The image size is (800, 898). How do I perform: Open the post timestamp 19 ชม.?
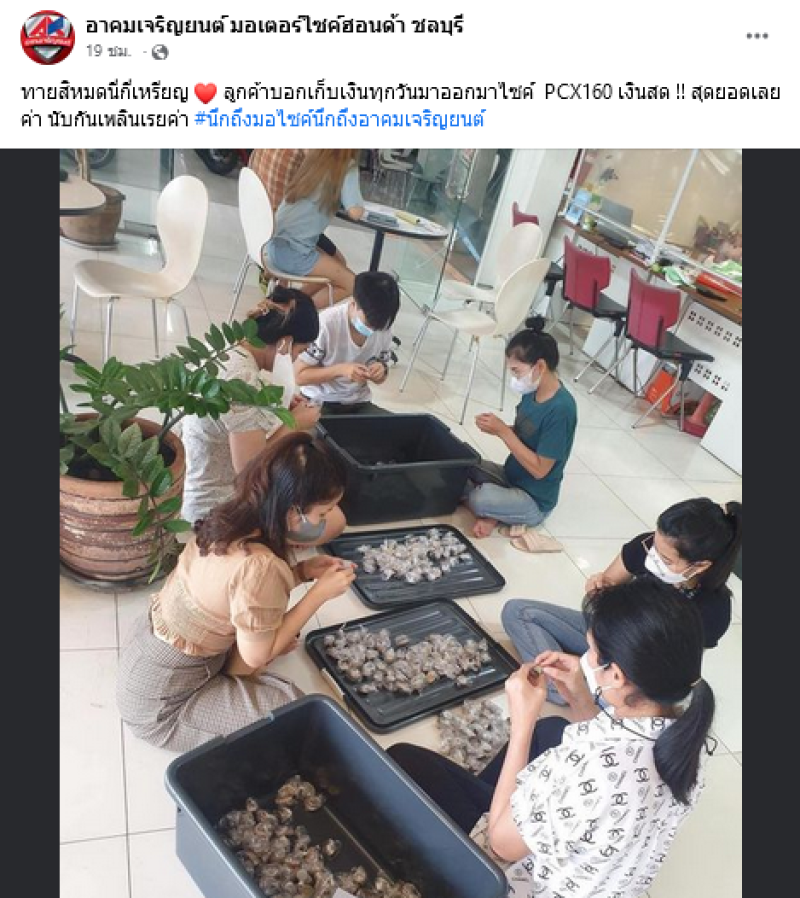[x=108, y=52]
